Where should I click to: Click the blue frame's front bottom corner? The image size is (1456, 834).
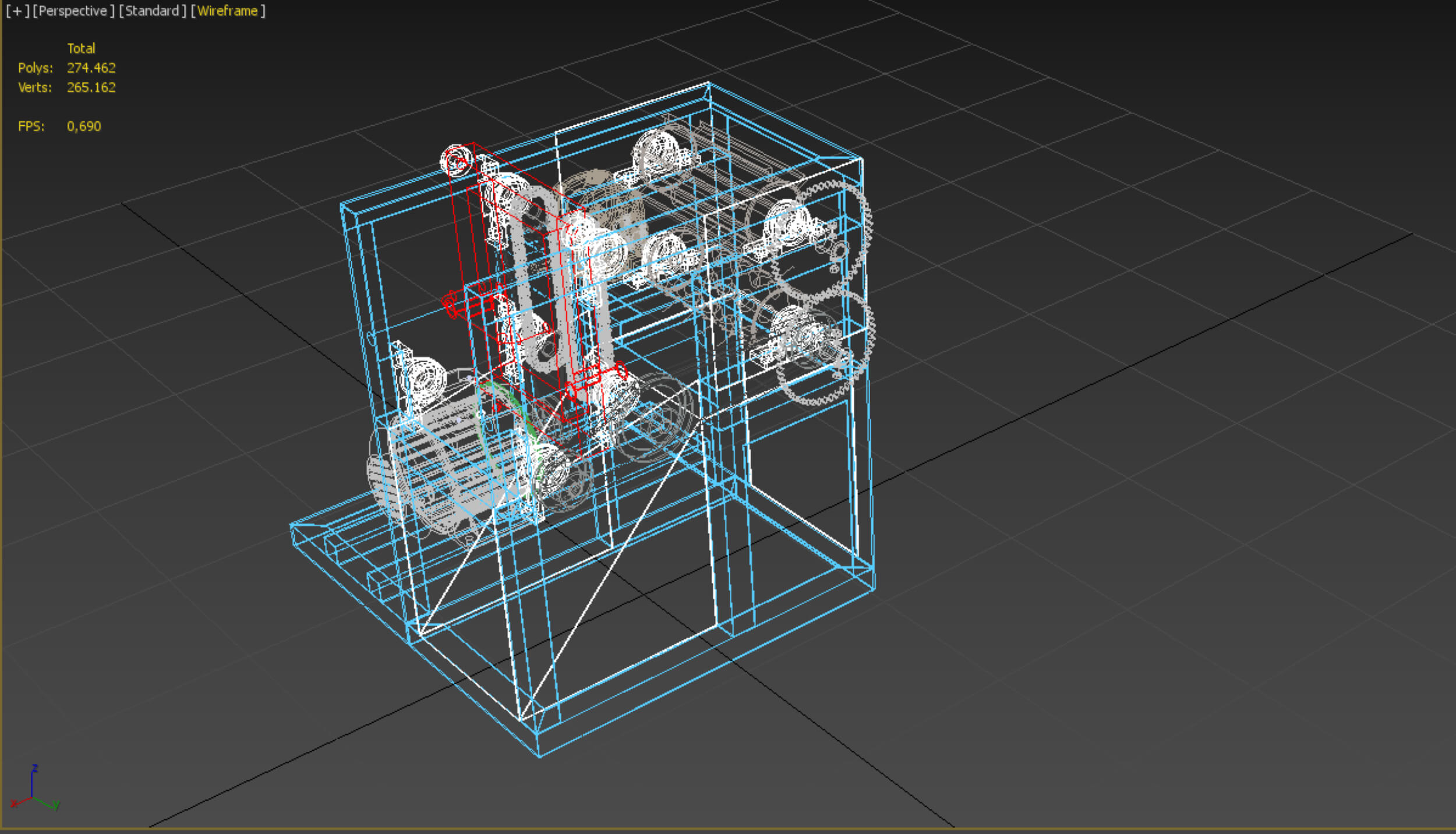(x=539, y=756)
